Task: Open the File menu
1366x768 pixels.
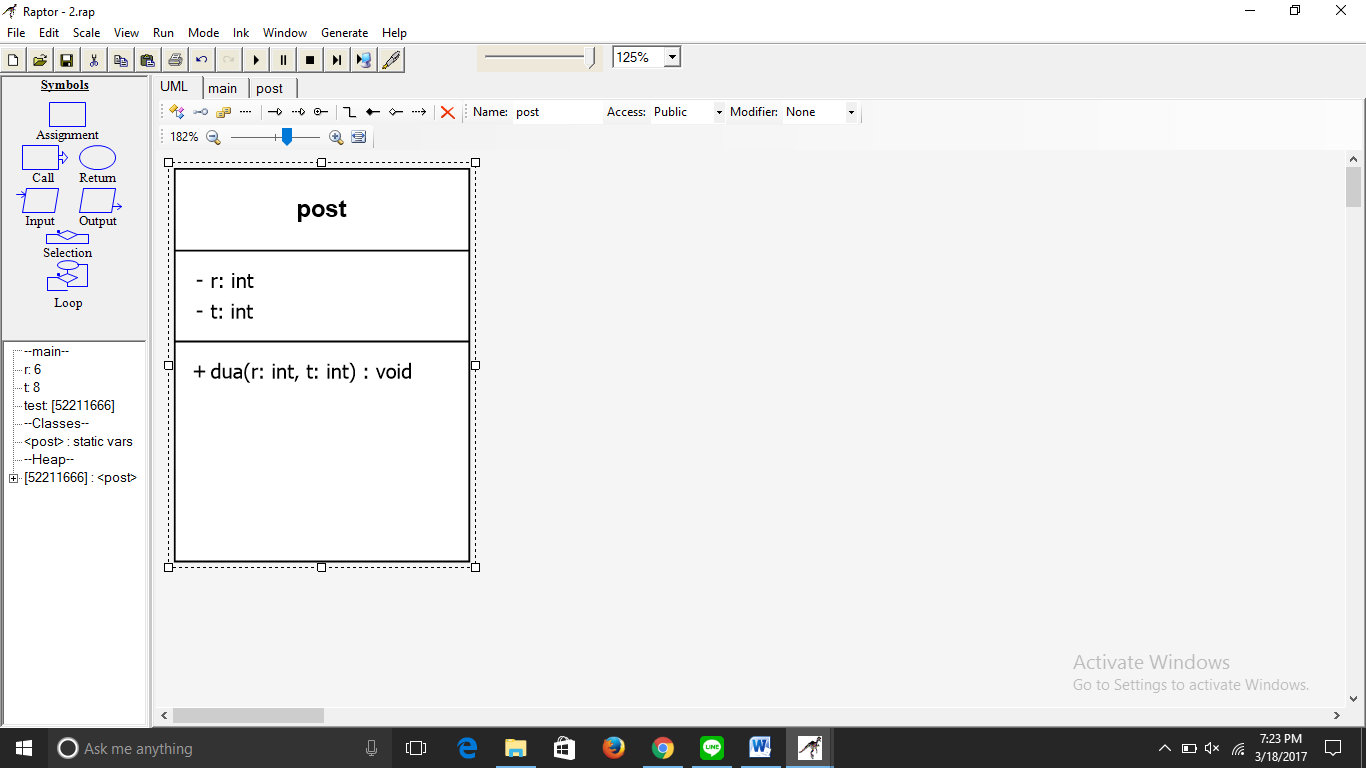Action: pyautogui.click(x=16, y=33)
